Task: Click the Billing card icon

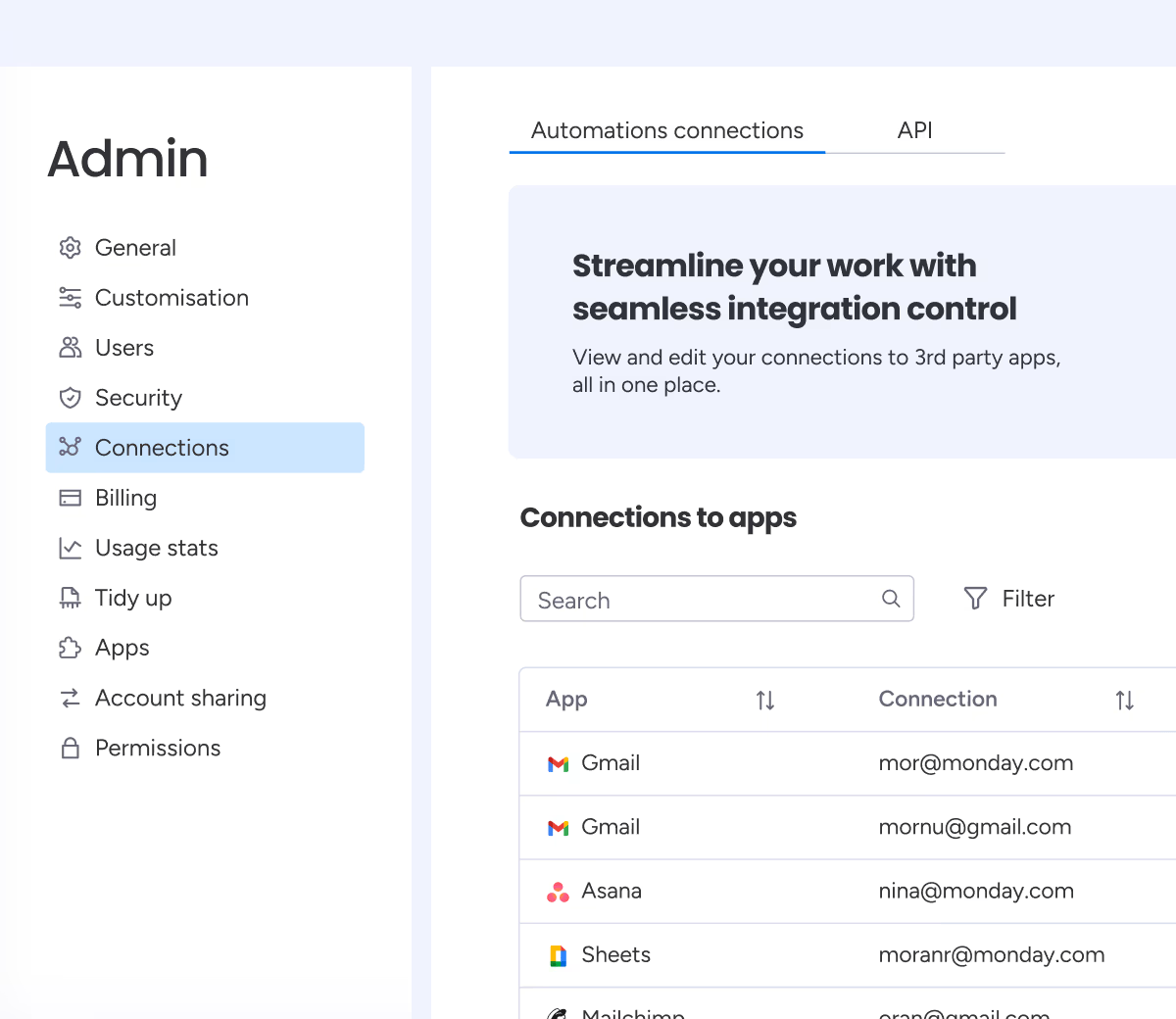Action: tap(70, 498)
